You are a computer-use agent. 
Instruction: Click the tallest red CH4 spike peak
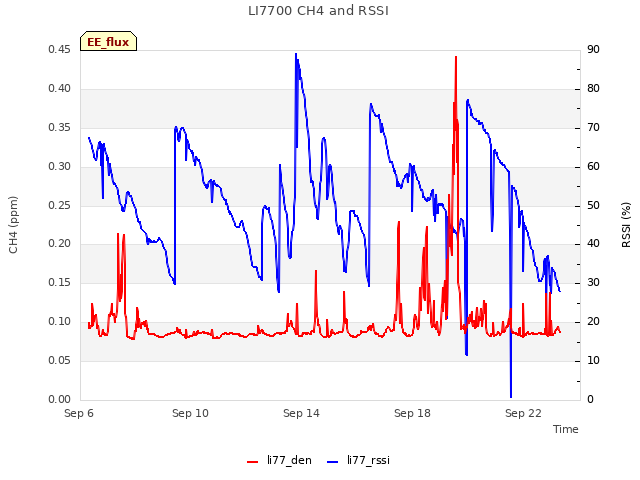pos(456,58)
